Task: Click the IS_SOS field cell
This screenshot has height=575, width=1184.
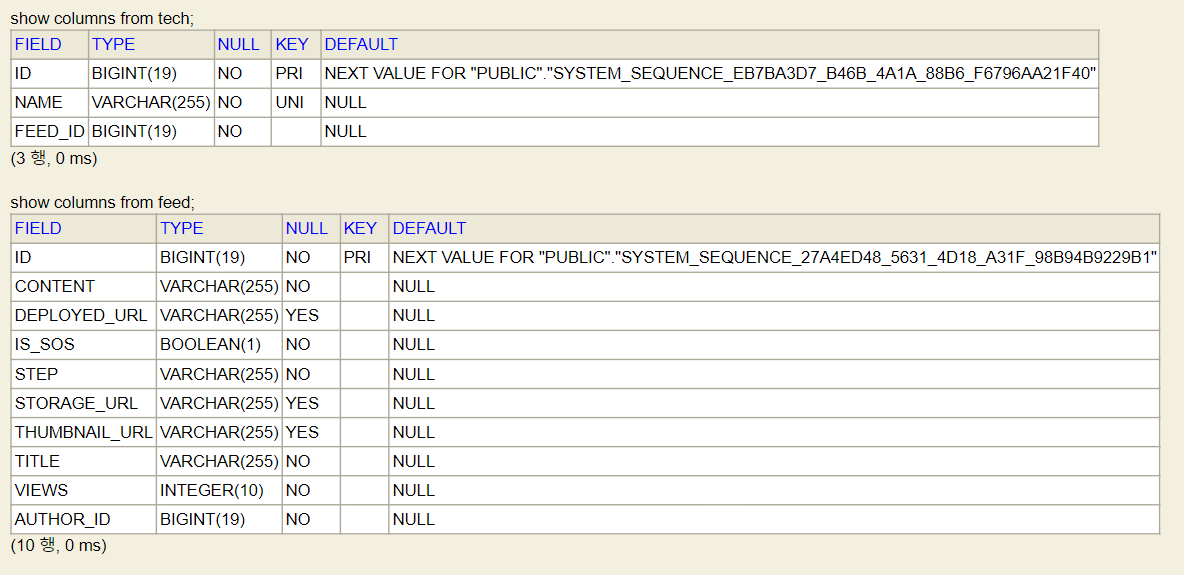Action: coord(45,344)
